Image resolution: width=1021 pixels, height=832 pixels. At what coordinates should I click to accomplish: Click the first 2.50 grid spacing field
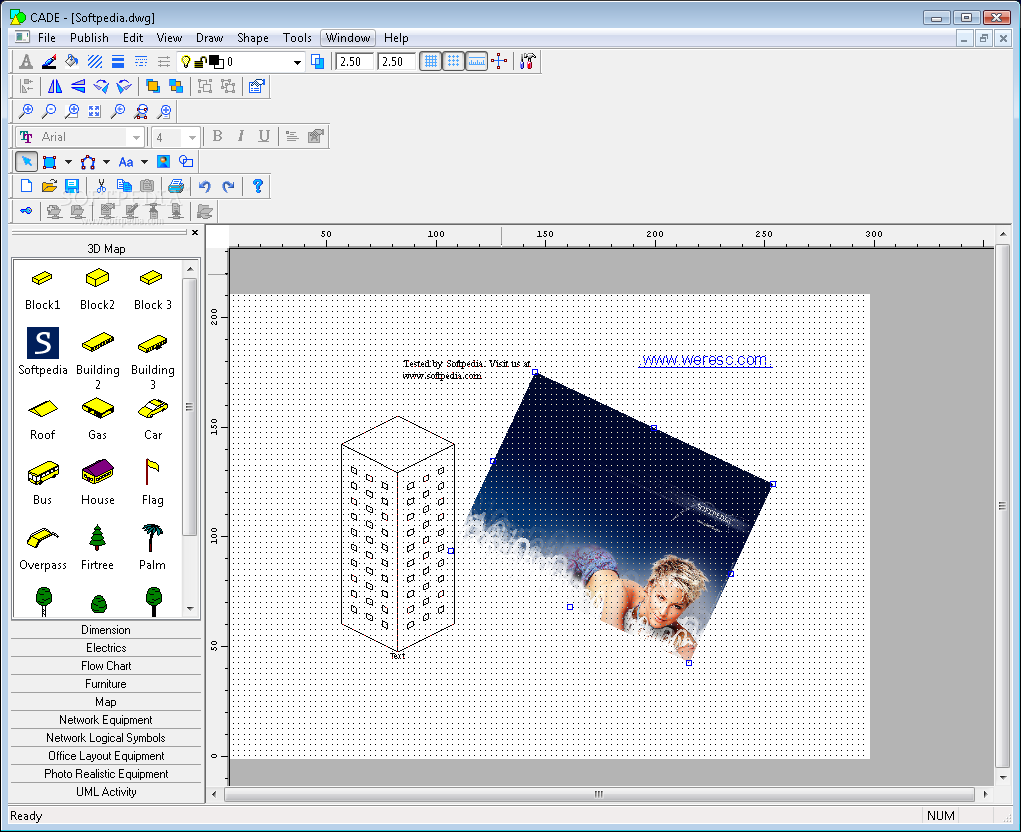coord(354,62)
